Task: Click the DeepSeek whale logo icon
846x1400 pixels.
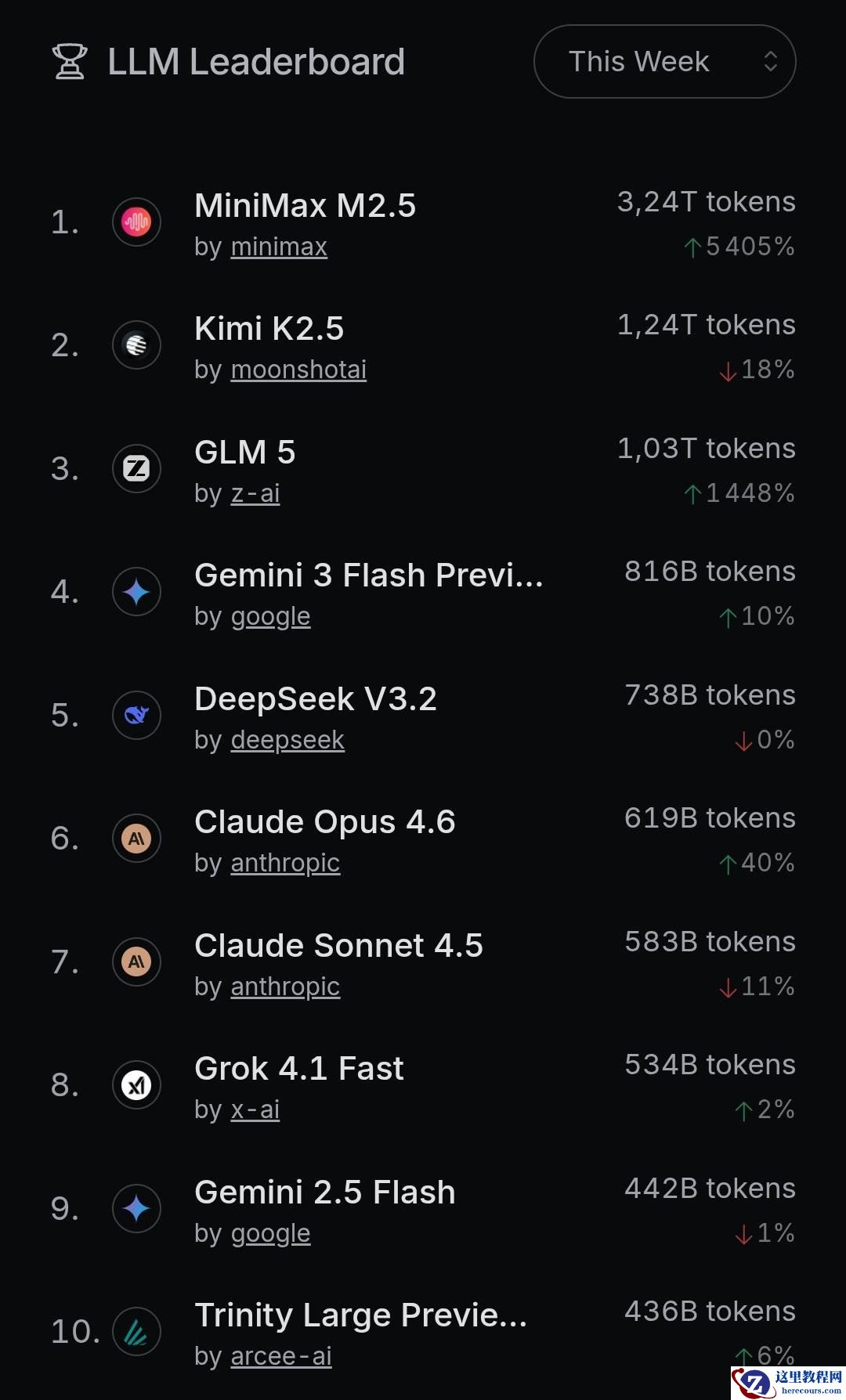Action: (x=136, y=715)
